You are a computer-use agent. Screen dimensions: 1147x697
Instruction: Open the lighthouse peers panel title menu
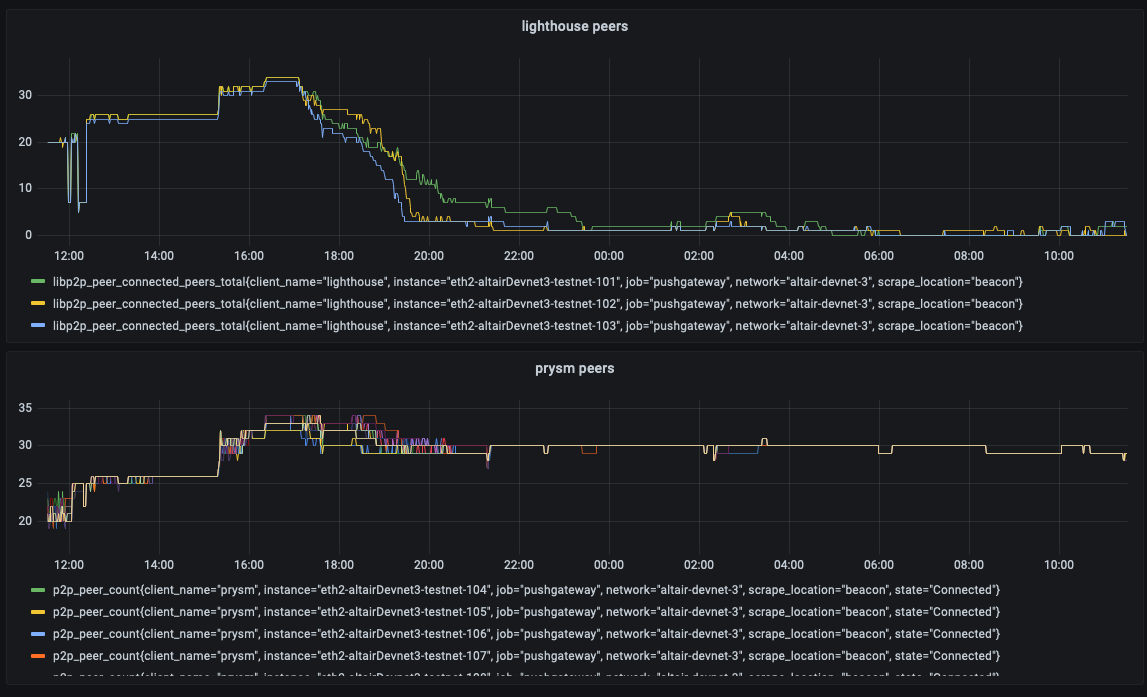coord(574,26)
